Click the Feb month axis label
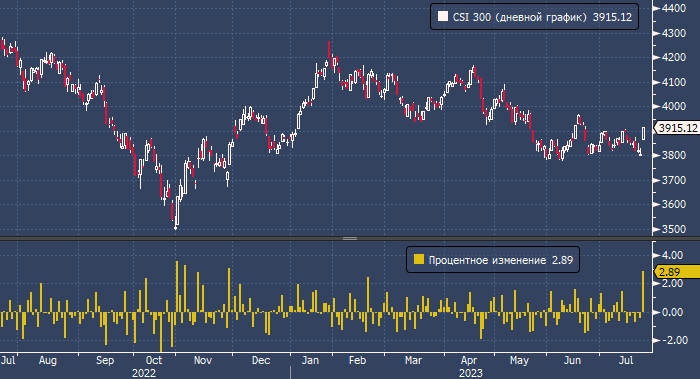Image resolution: width=700 pixels, height=379 pixels. tap(357, 360)
